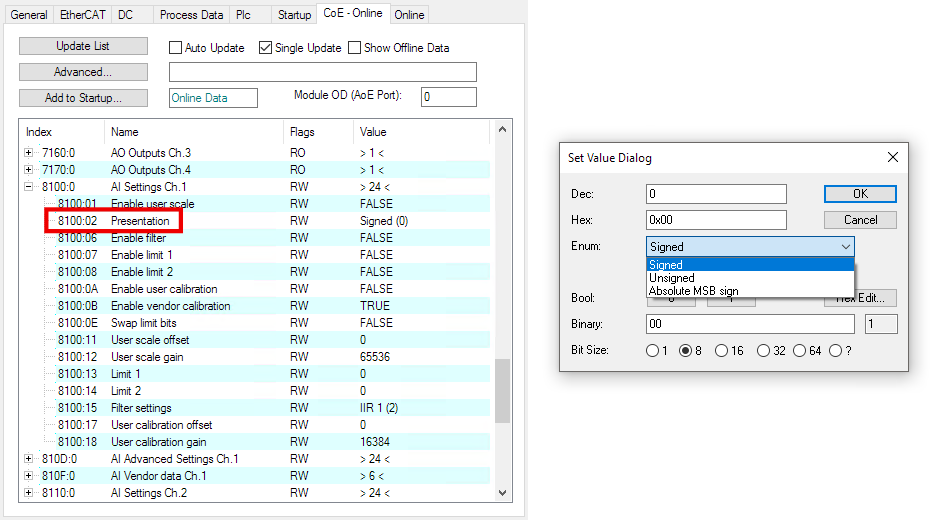This screenshot has height=520, width=930.
Task: Click the Hex value field
Action: [716, 220]
